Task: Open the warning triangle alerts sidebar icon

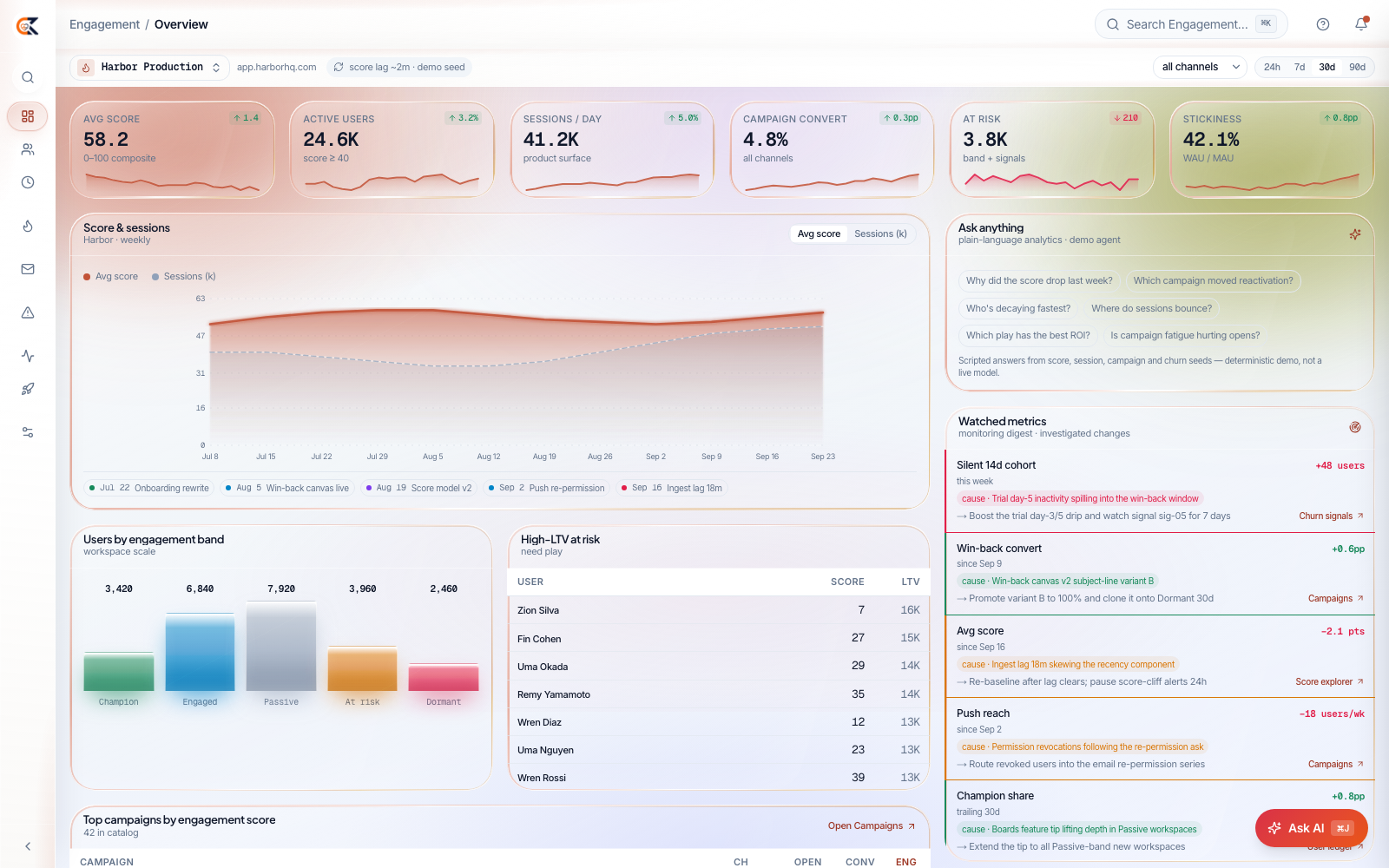Action: 28,312
